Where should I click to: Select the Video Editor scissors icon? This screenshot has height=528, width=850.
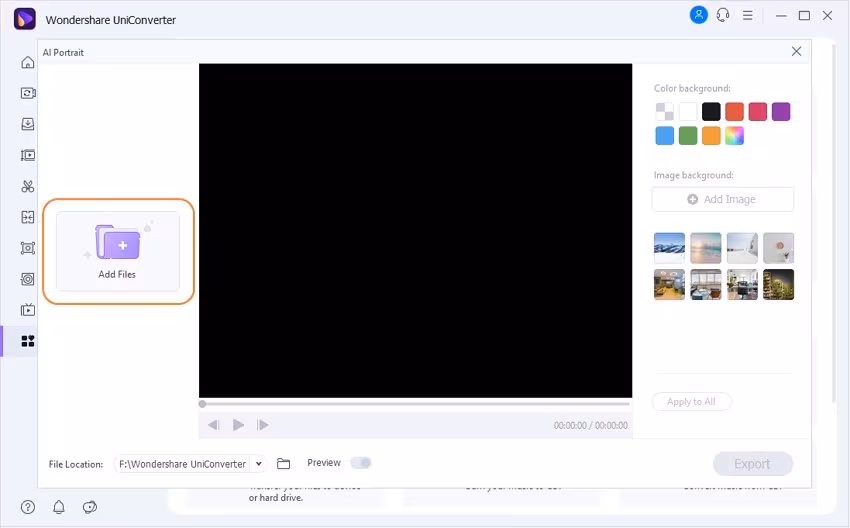[x=28, y=186]
